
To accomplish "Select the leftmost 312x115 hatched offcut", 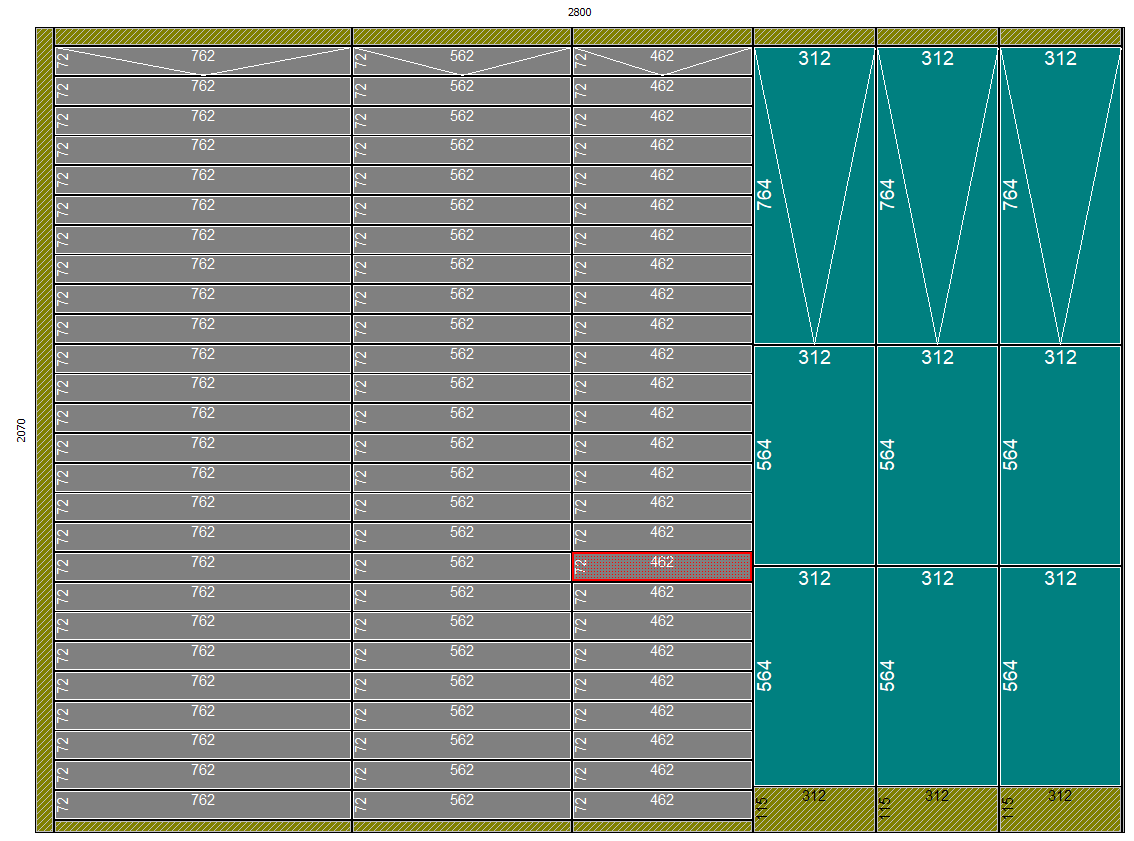I will (814, 810).
